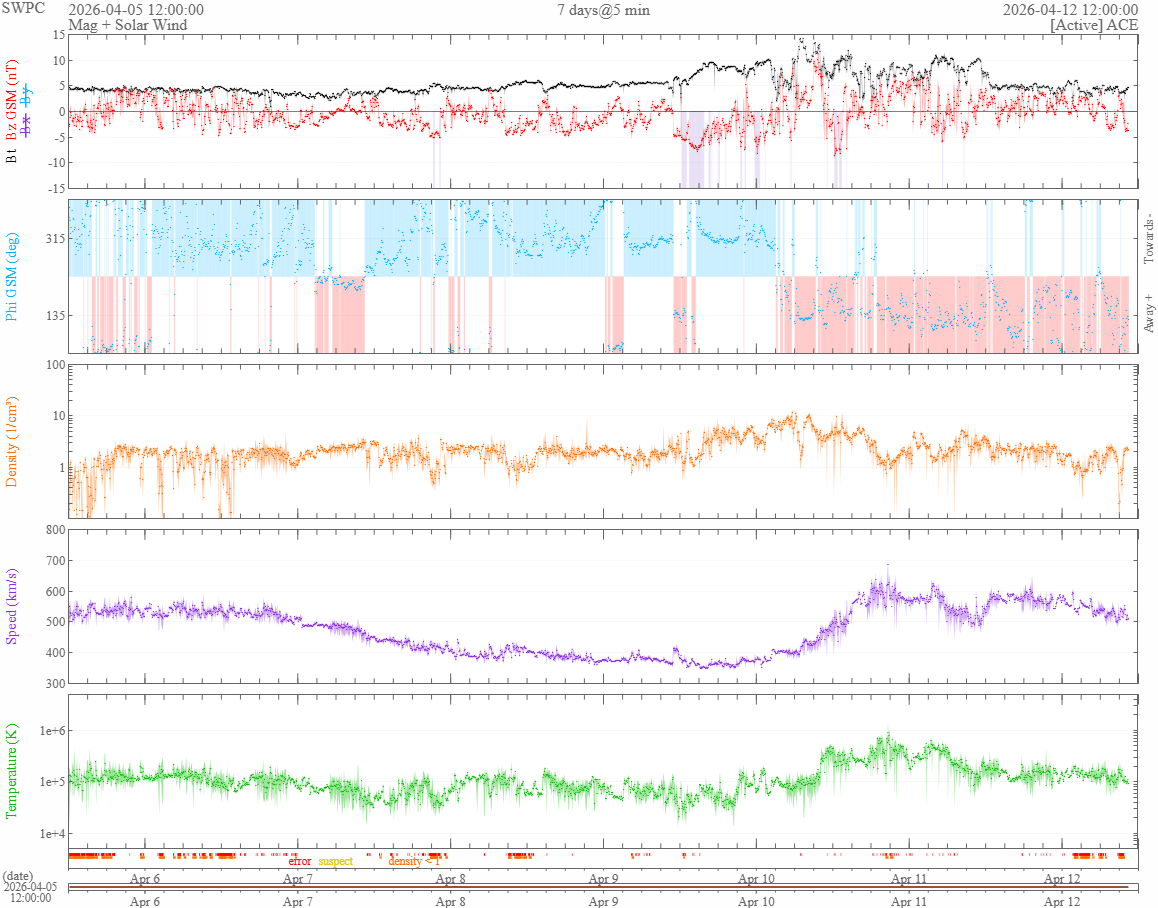Open the 7 days@5 min time span selector

pos(604,9)
